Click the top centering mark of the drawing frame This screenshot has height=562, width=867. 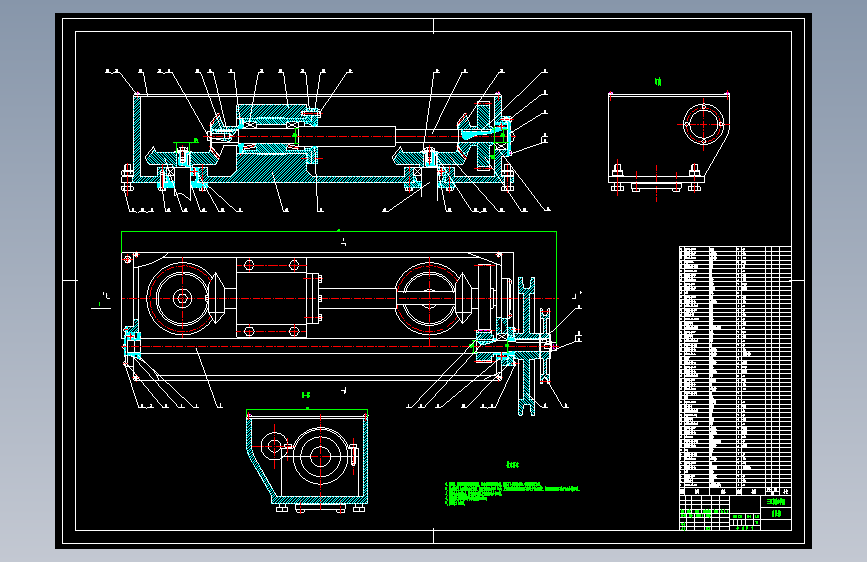[434, 25]
